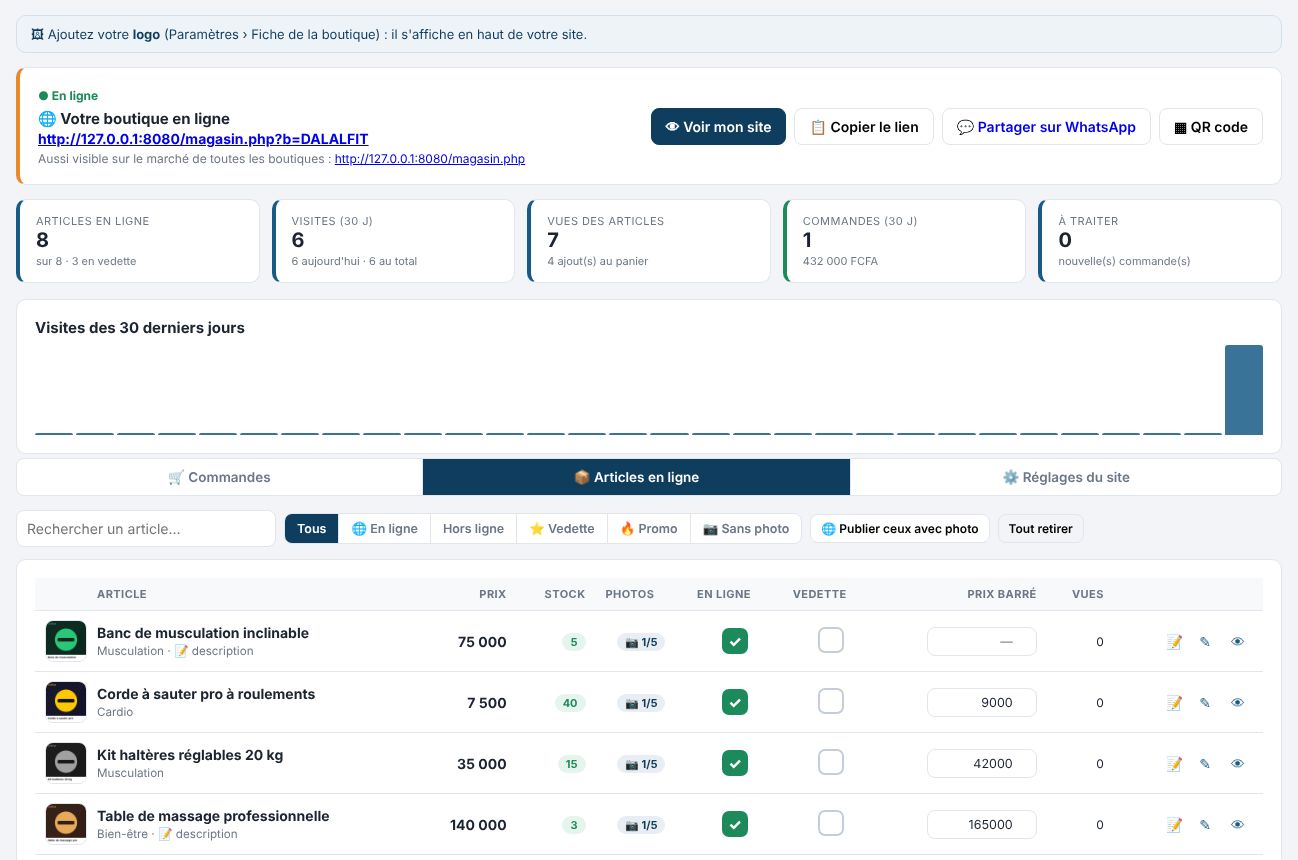1298x860 pixels.
Task: Click the eye icon on Kit haltères réglables row
Action: click(1237, 764)
